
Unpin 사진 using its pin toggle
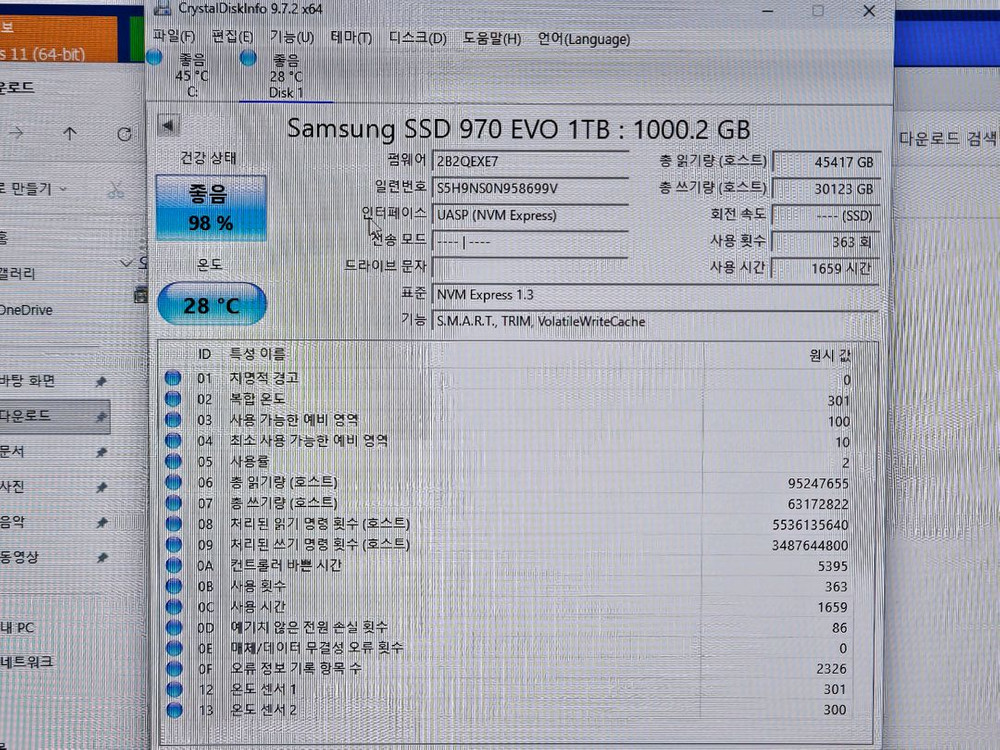pyautogui.click(x=102, y=487)
